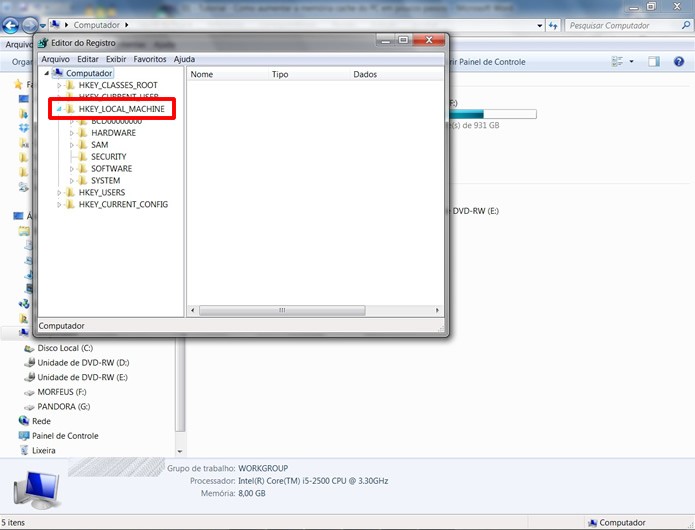This screenshot has width=695, height=530.
Task: Click the horizontal scrollbar thumb in values pane
Action: pyautogui.click(x=282, y=310)
